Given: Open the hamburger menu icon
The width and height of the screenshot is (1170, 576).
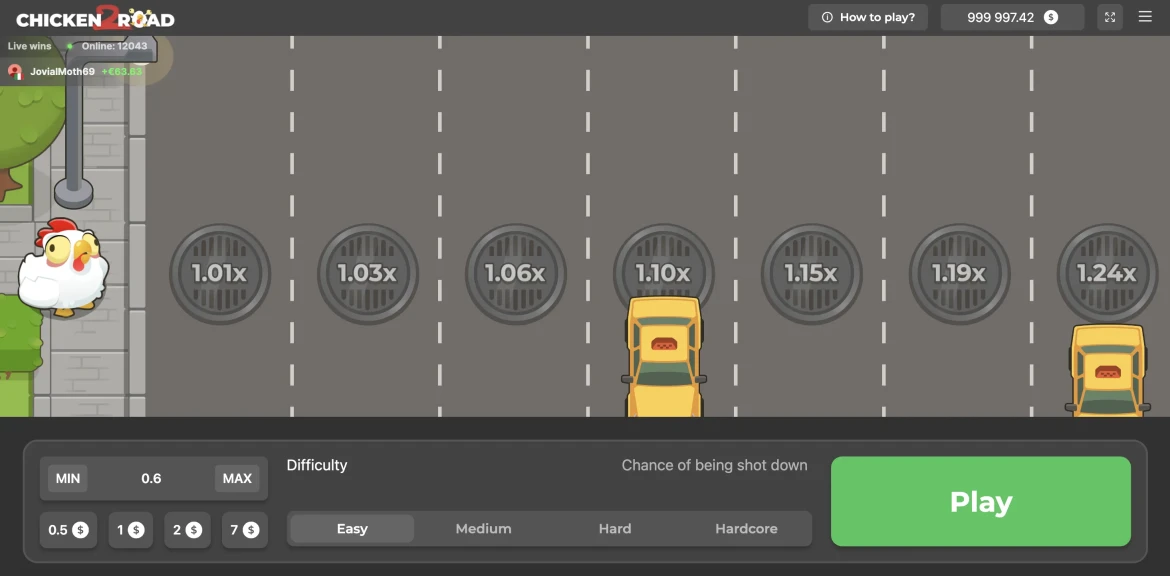Looking at the screenshot, I should coord(1145,17).
